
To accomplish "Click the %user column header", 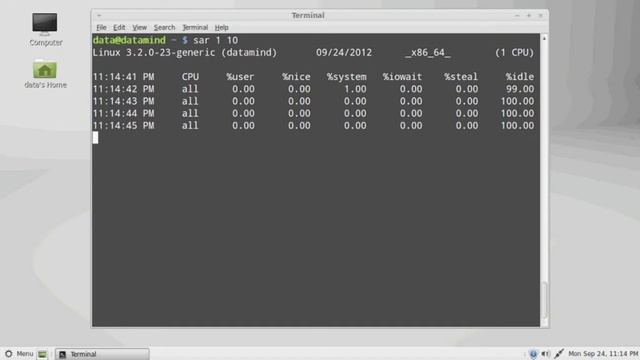I will pos(240,77).
